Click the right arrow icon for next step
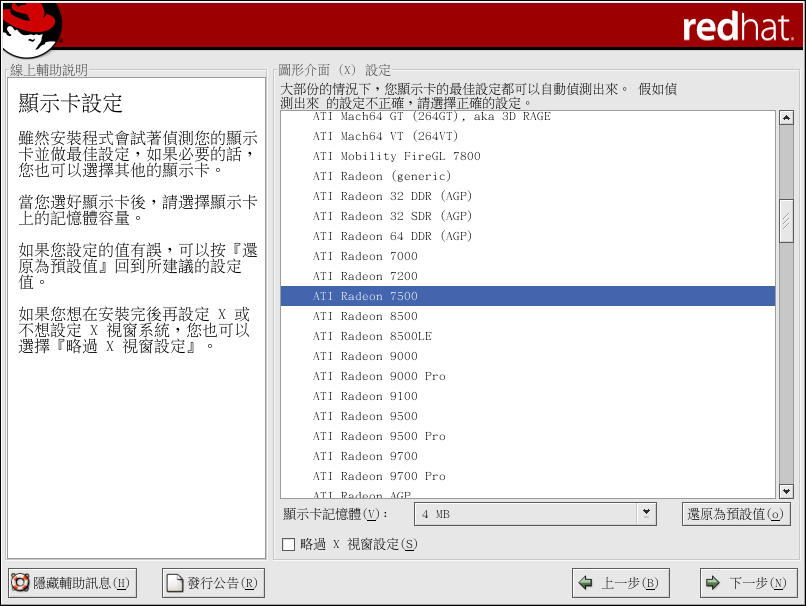806x606 pixels. tap(713, 583)
